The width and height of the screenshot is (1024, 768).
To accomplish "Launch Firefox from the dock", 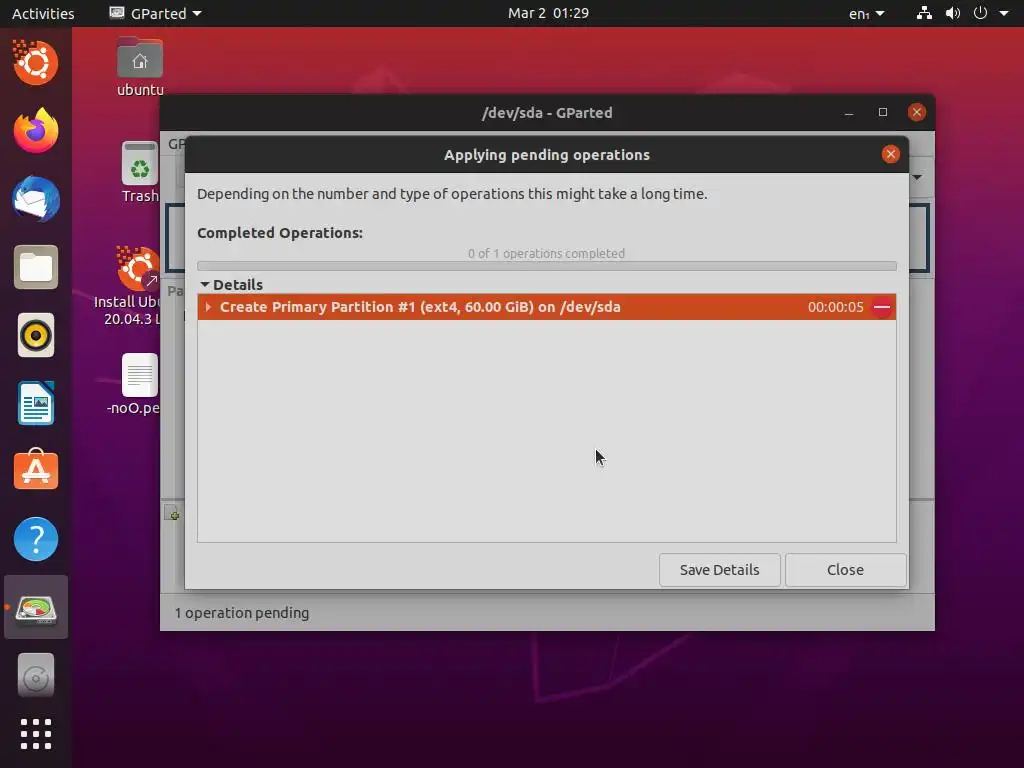I will coord(36,131).
